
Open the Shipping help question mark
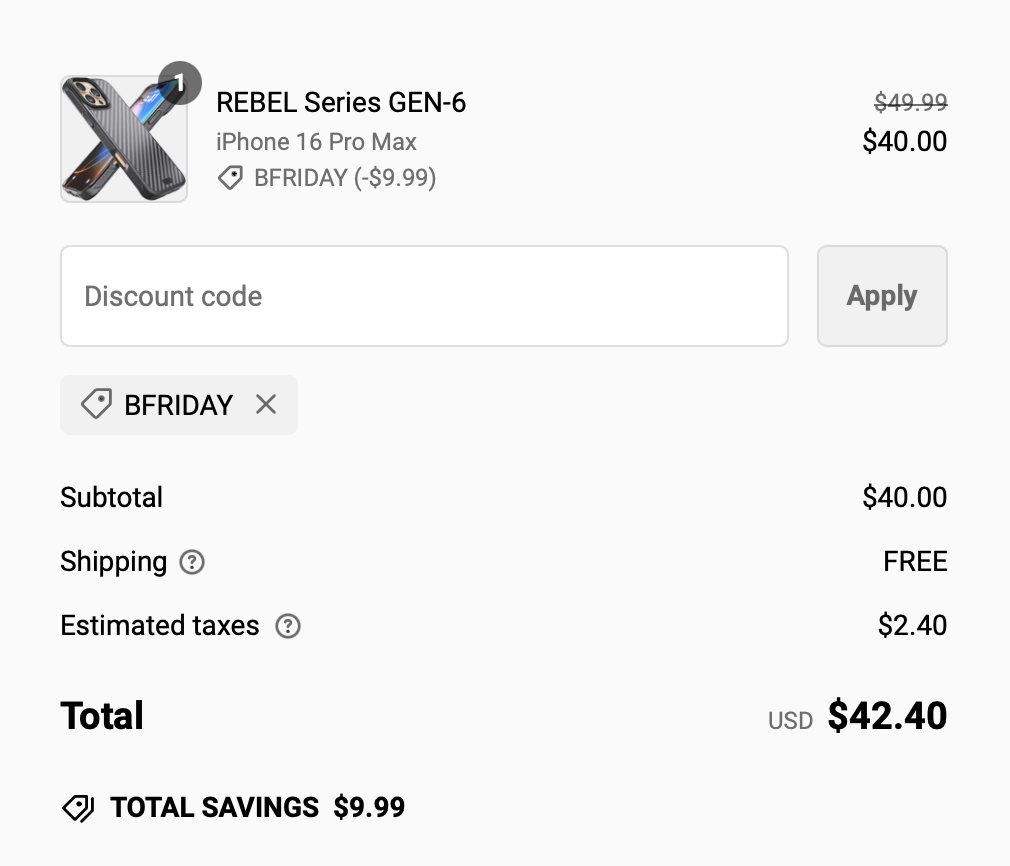point(192,562)
